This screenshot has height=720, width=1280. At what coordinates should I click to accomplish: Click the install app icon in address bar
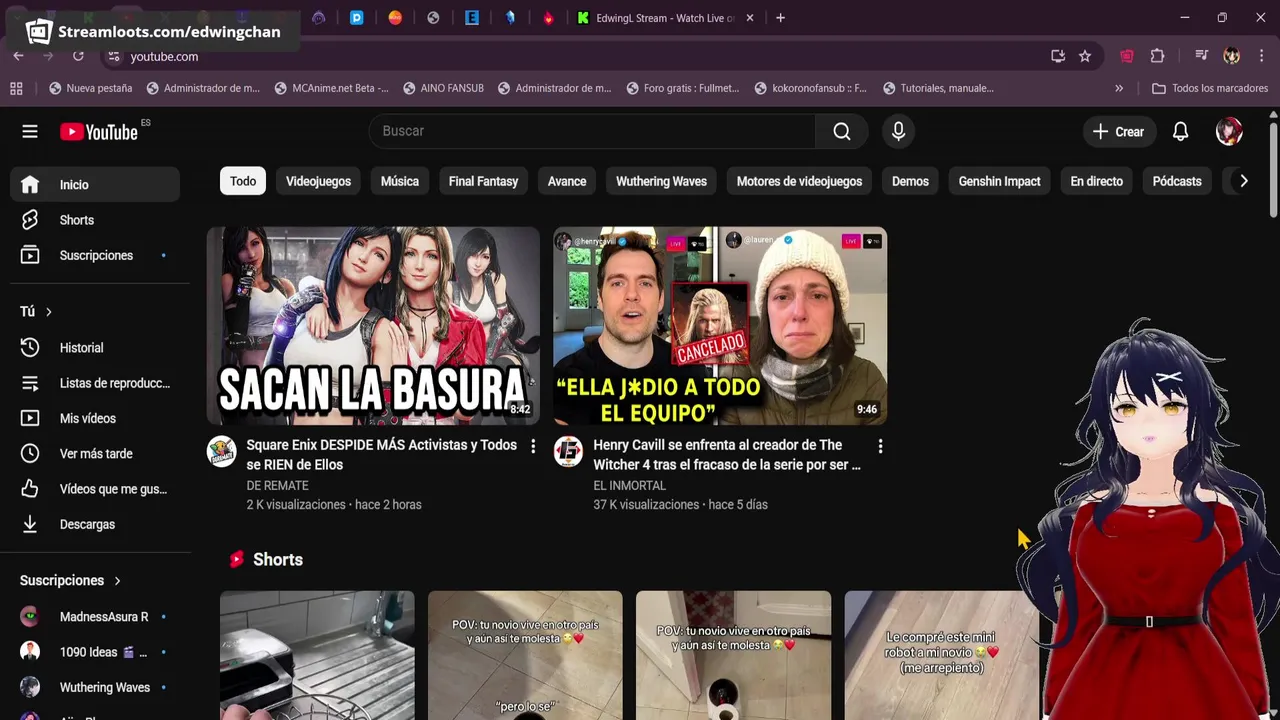pyautogui.click(x=1058, y=56)
